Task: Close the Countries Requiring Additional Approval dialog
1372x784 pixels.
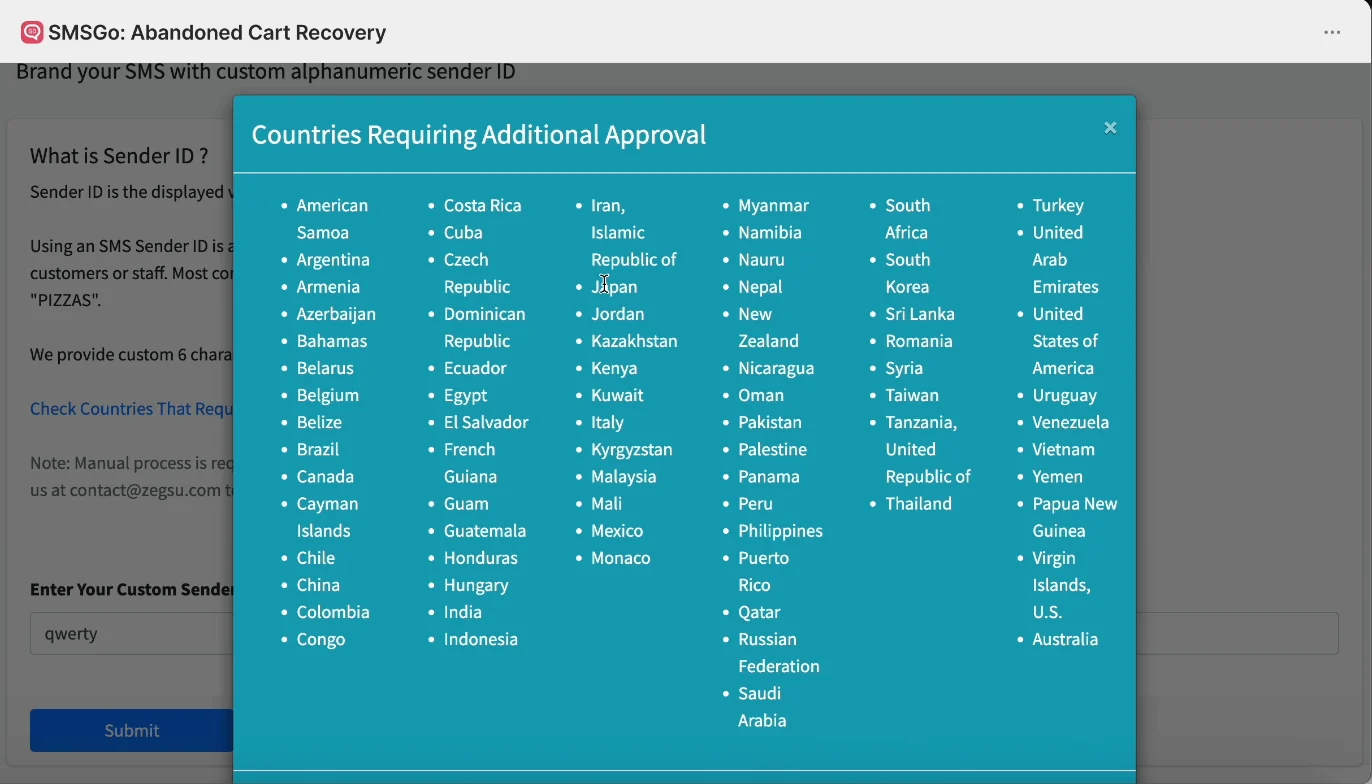Action: coord(1110,128)
